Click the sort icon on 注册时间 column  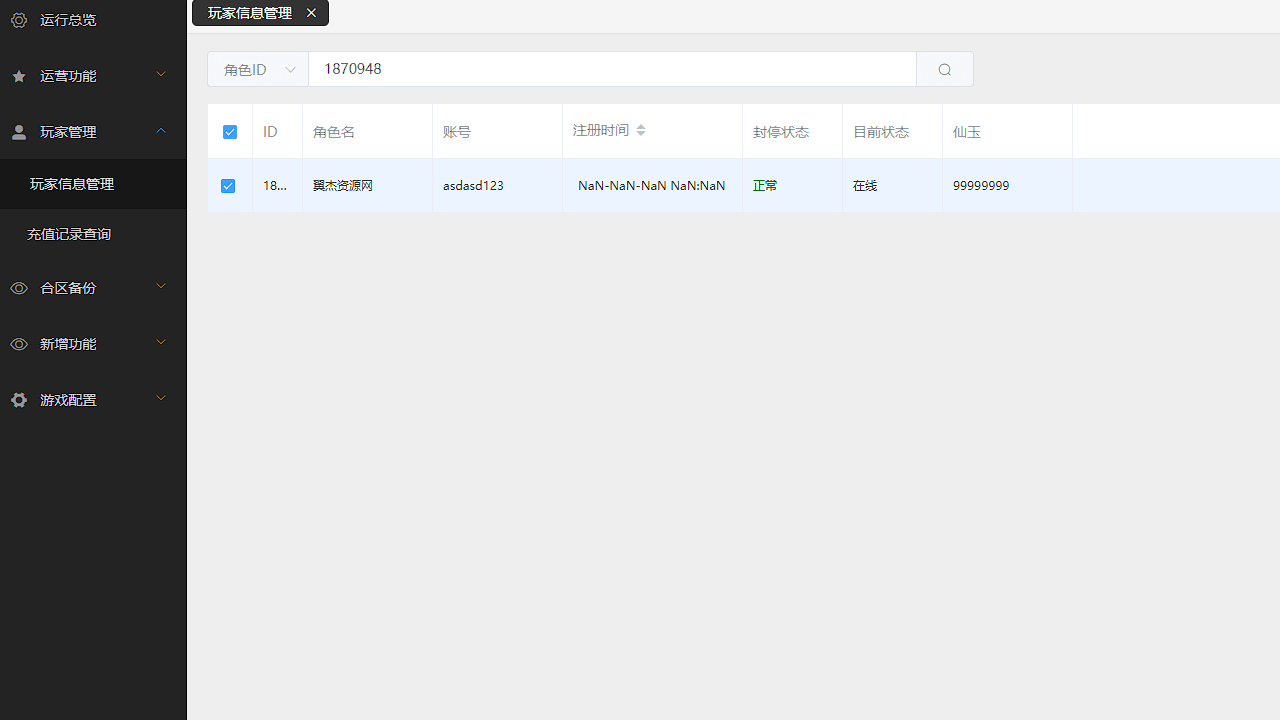pos(641,130)
